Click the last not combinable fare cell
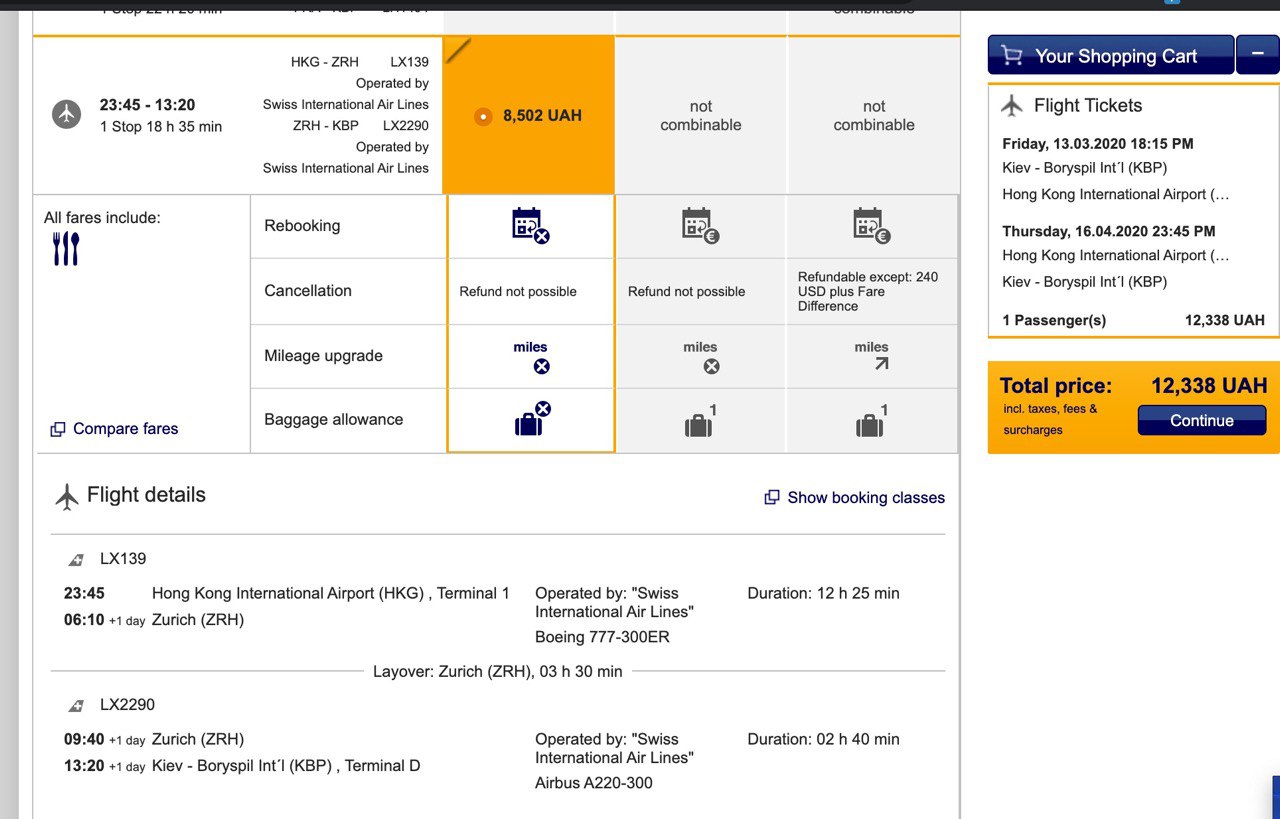 [874, 115]
